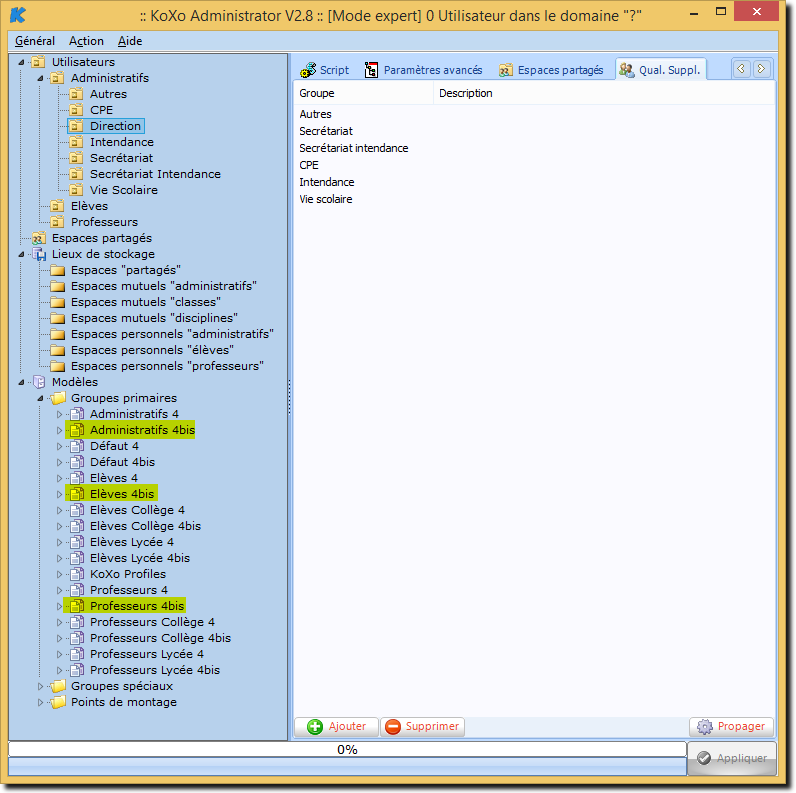Click the Vie Scolaire folder icon

76,190
